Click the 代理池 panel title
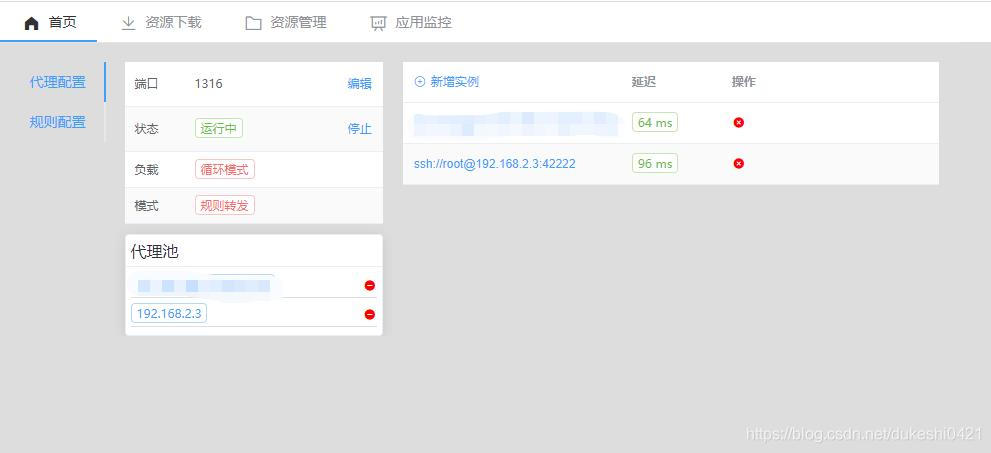This screenshot has height=453, width=991. [x=155, y=252]
